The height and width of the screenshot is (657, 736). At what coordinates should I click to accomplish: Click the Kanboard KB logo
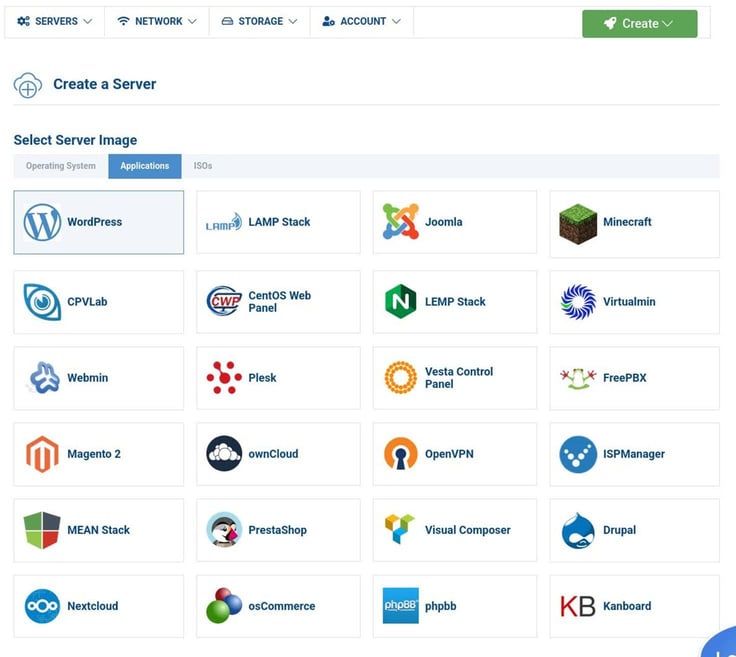click(578, 606)
